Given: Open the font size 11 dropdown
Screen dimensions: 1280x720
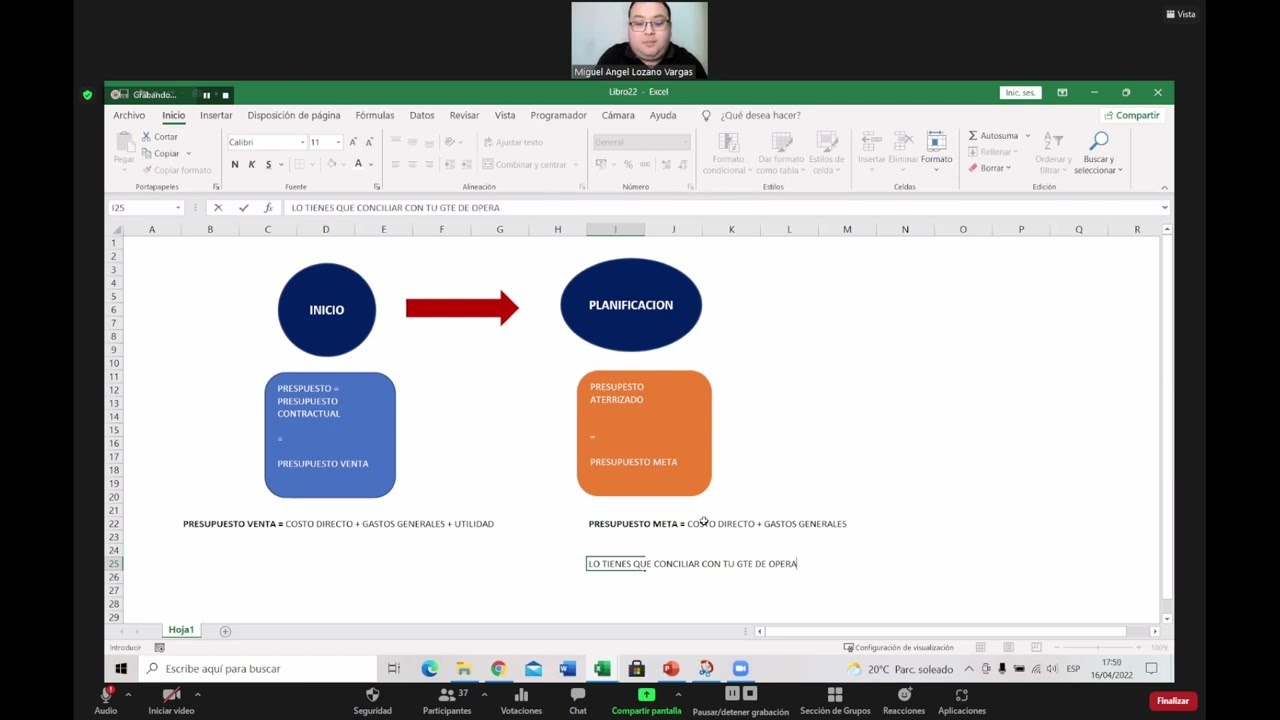Looking at the screenshot, I should point(338,142).
